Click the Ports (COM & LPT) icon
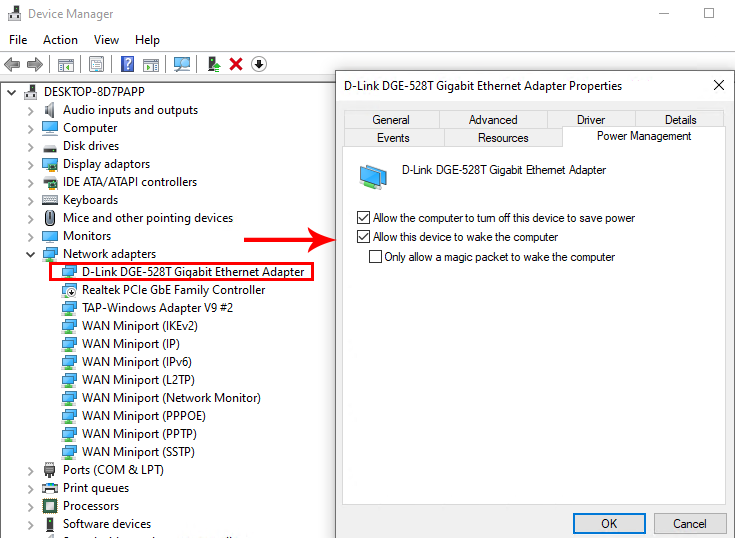 pyautogui.click(x=50, y=470)
